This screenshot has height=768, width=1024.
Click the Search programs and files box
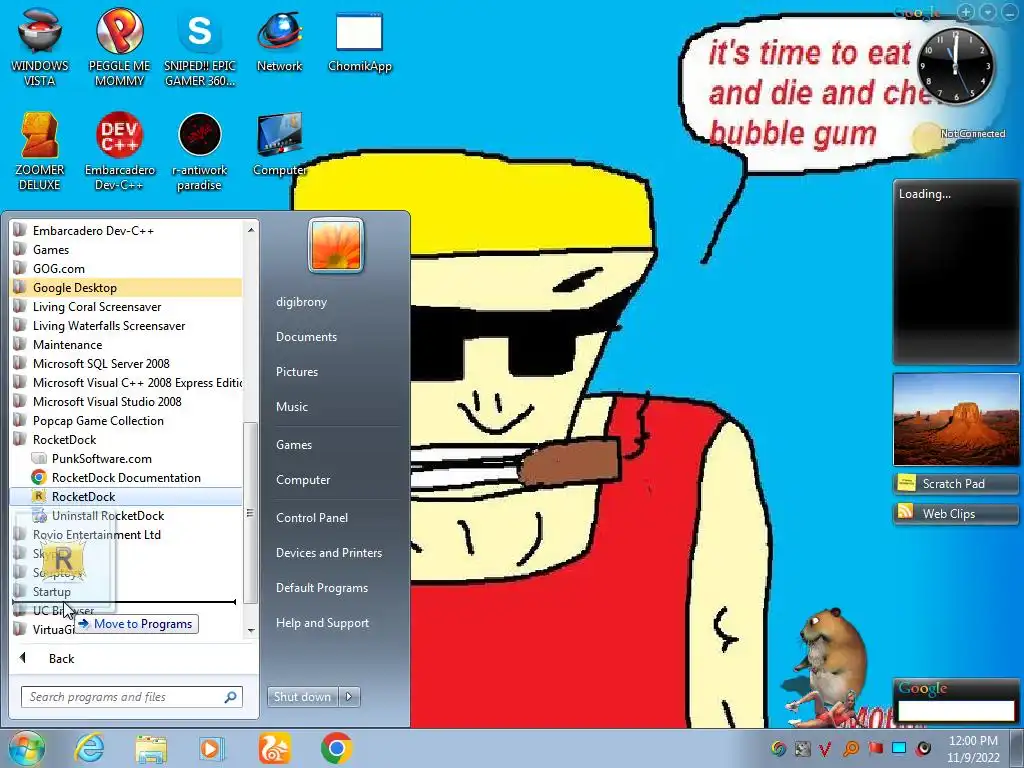pos(132,697)
